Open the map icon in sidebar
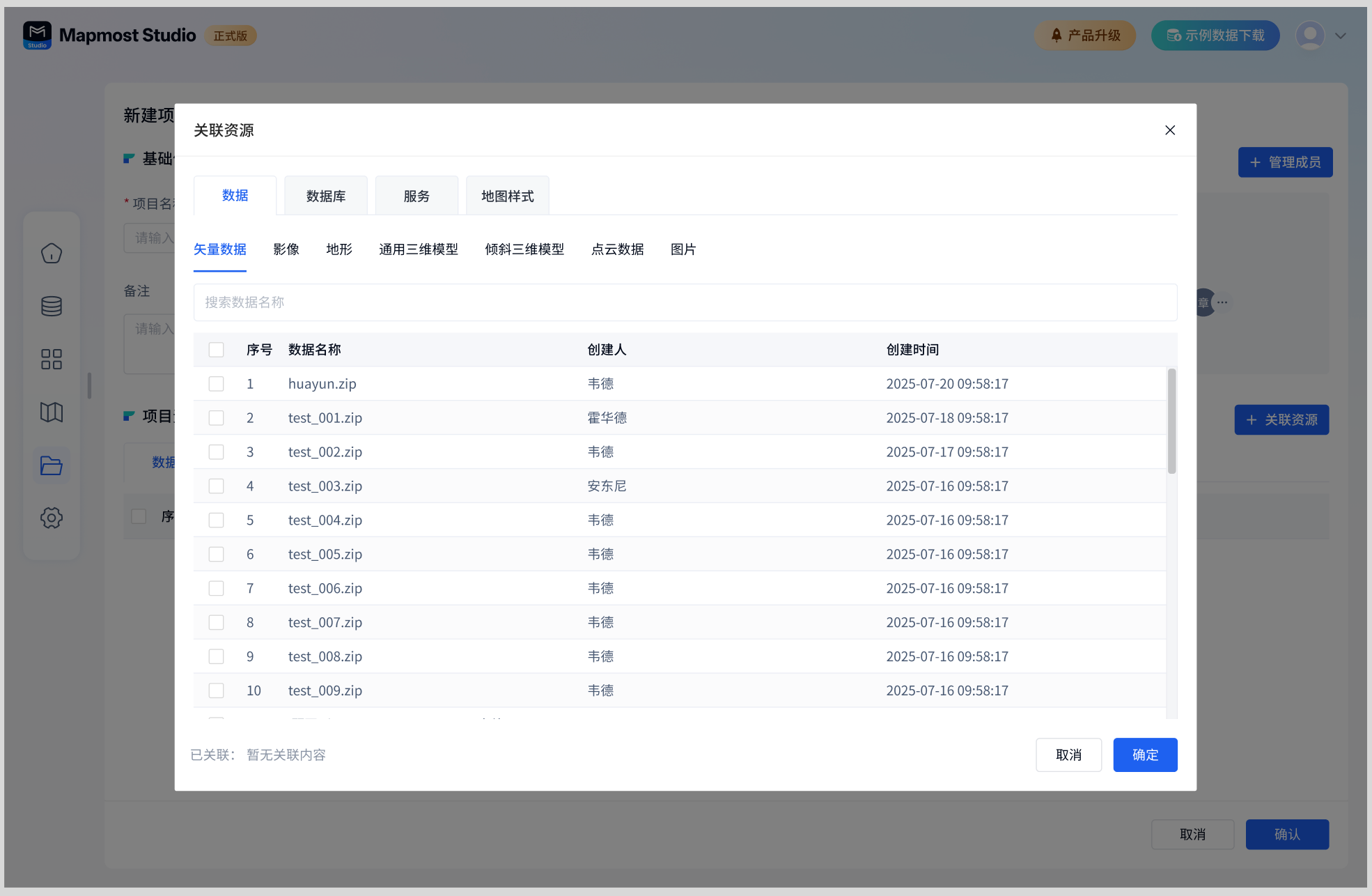Viewport: 1372px width, 896px height. pyautogui.click(x=52, y=412)
